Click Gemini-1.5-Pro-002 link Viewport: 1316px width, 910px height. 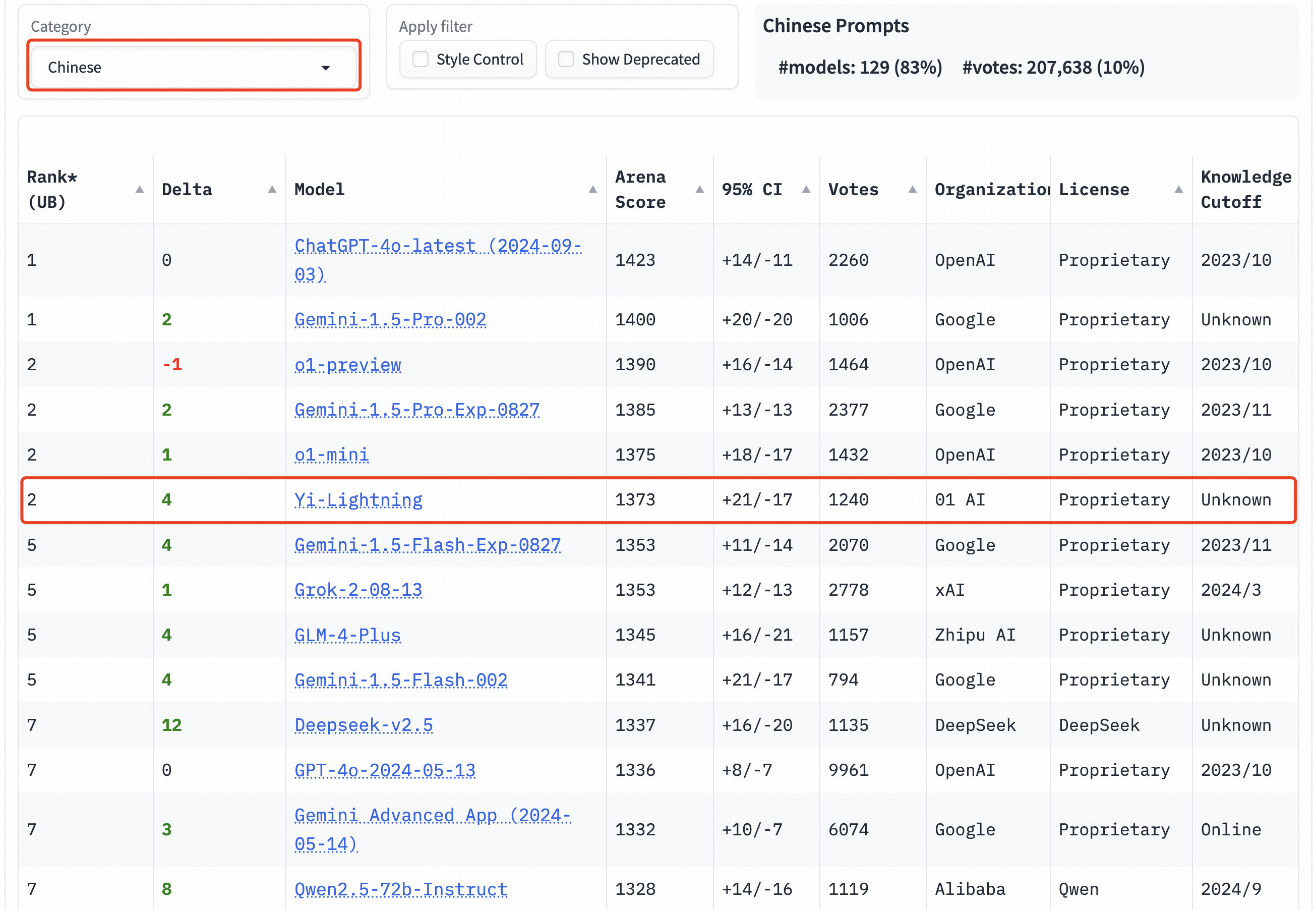(390, 319)
